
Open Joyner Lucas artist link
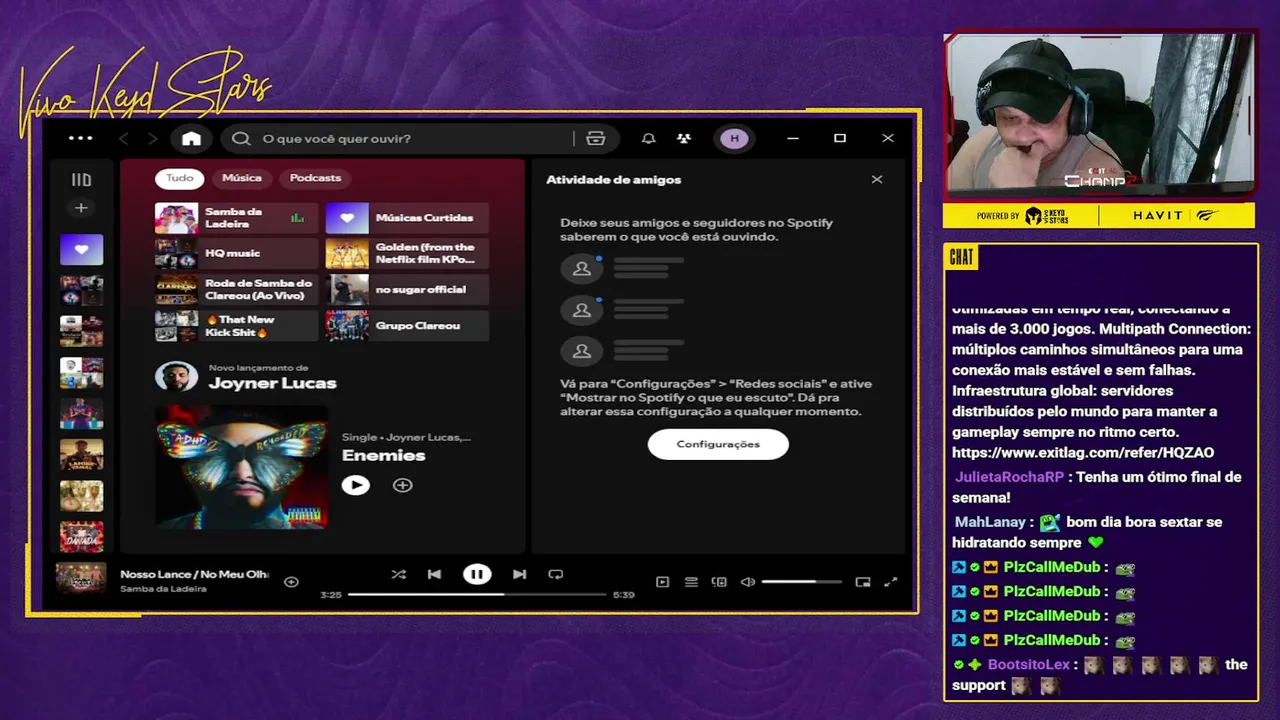coord(272,384)
